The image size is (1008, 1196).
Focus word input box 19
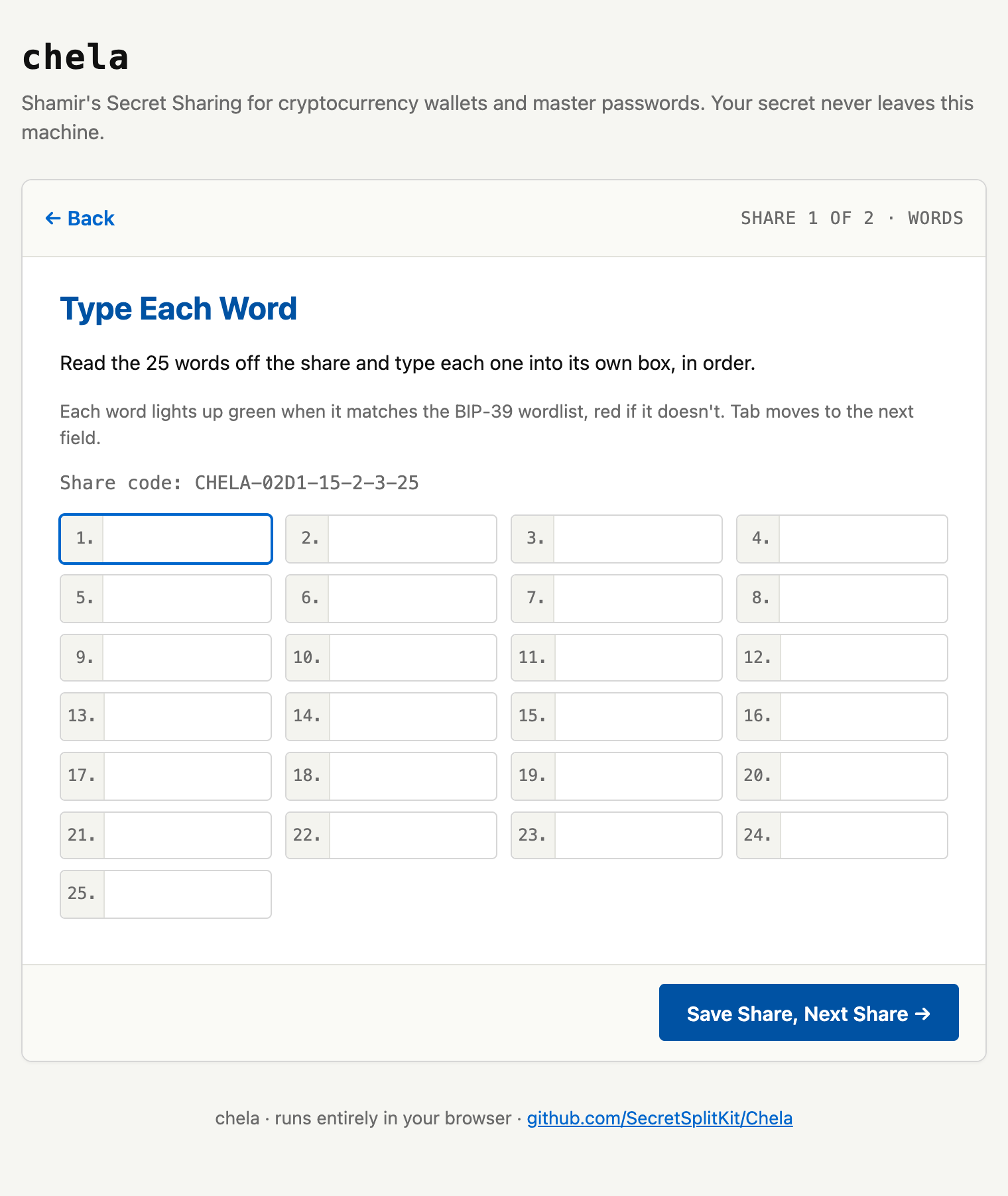click(639, 776)
